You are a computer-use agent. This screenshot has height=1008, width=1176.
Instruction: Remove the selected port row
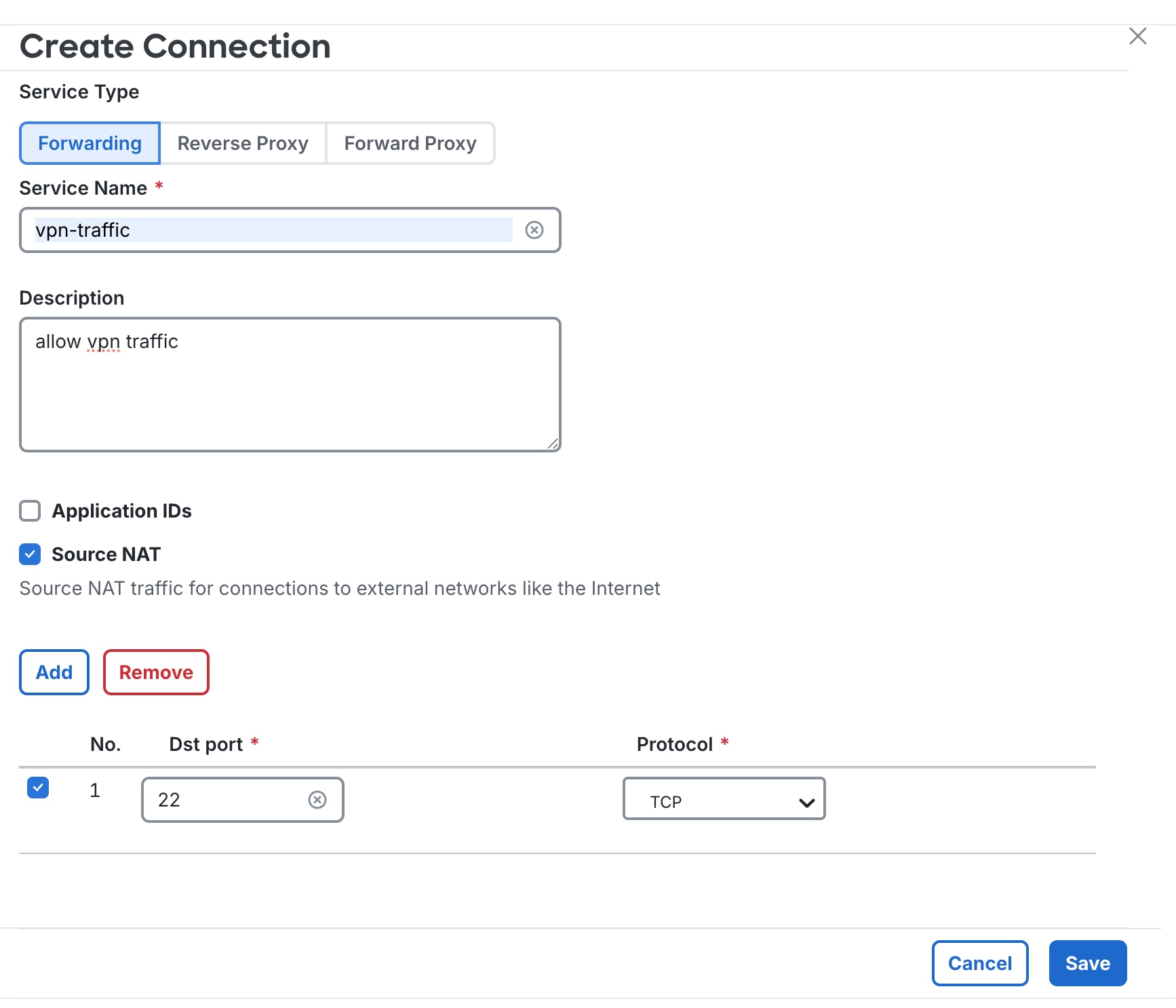(156, 672)
